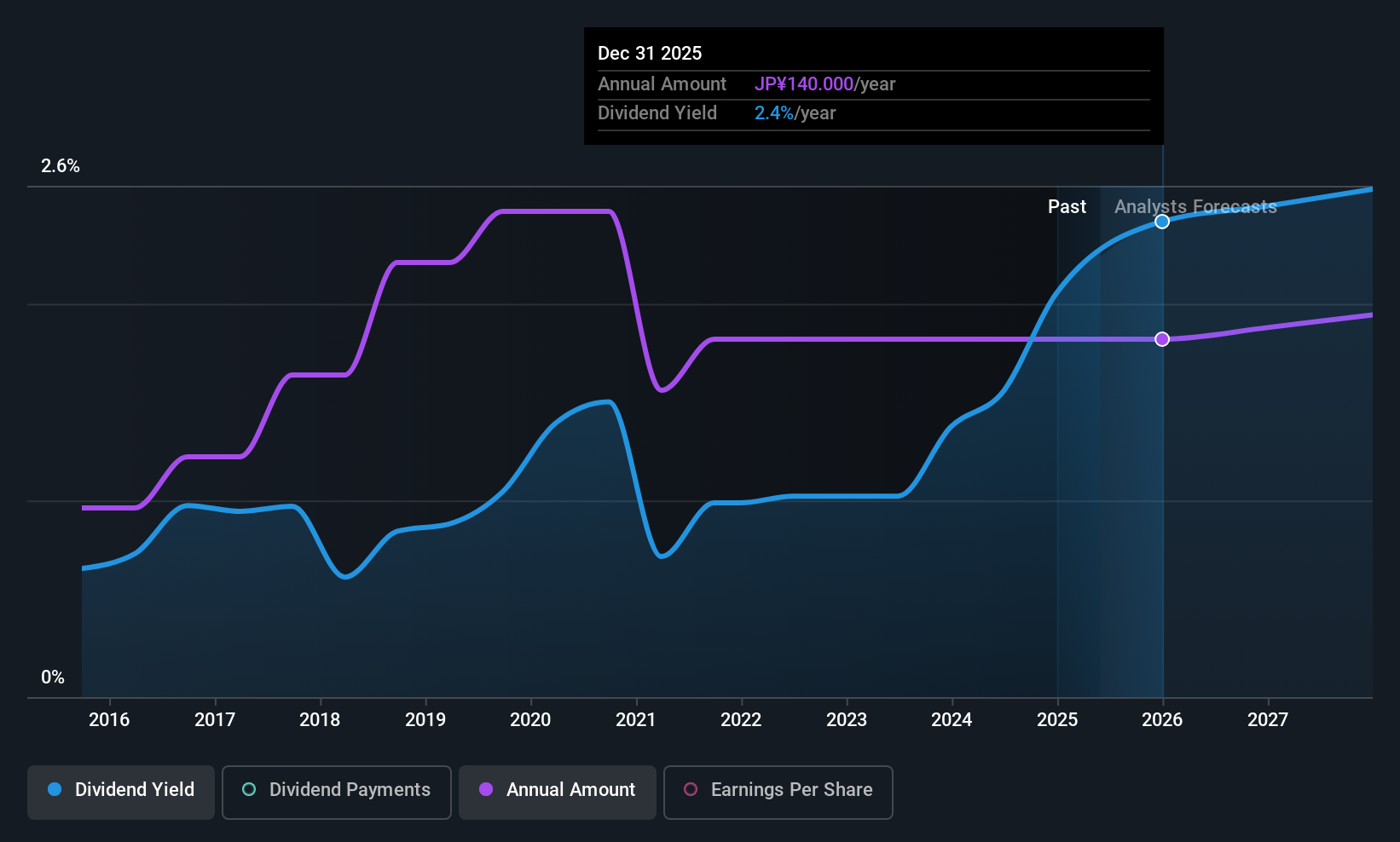Viewport: 1400px width, 842px height.
Task: Toggle the Dividend Yield series
Action: tap(121, 792)
